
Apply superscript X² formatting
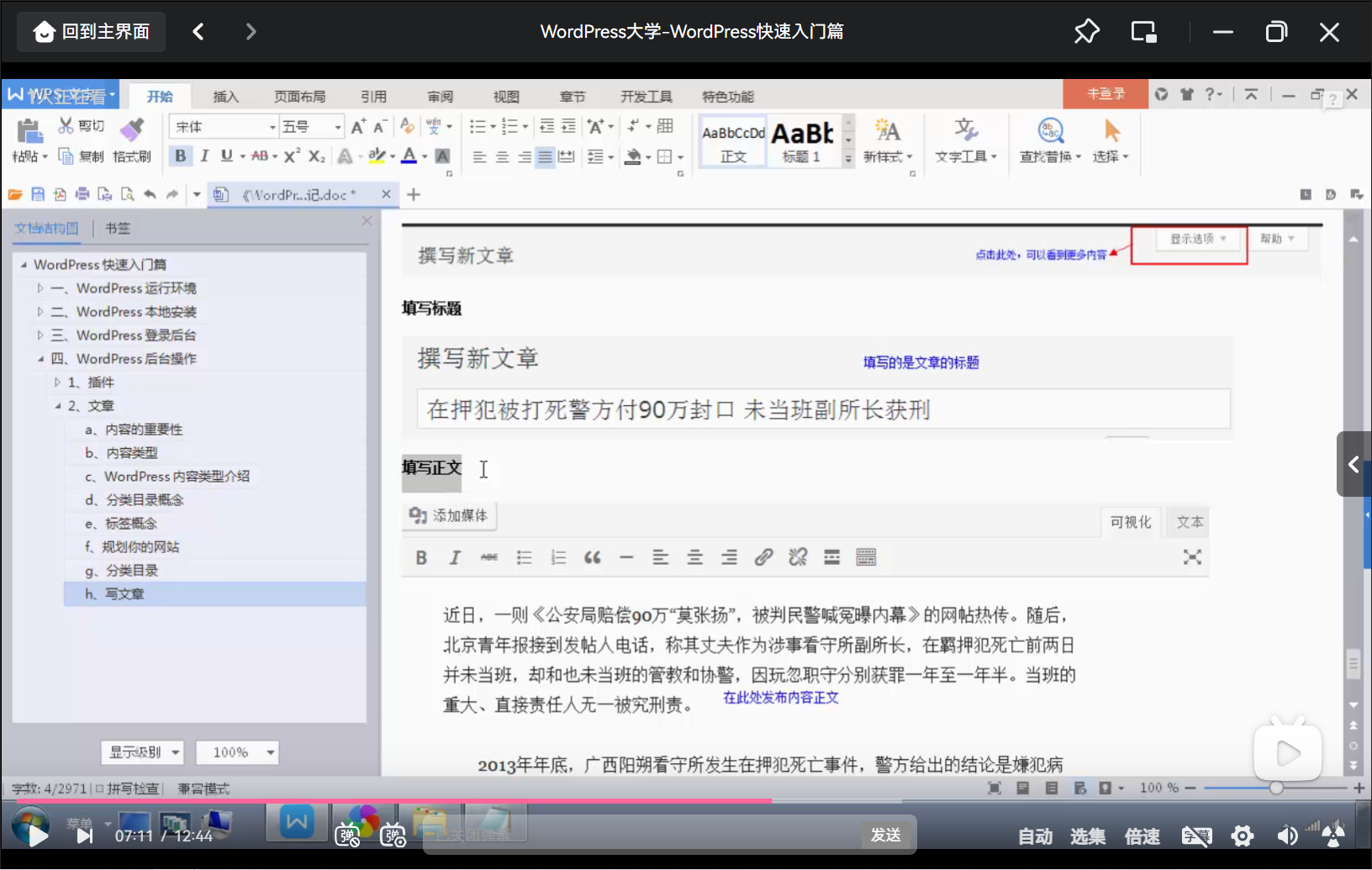coord(292,156)
